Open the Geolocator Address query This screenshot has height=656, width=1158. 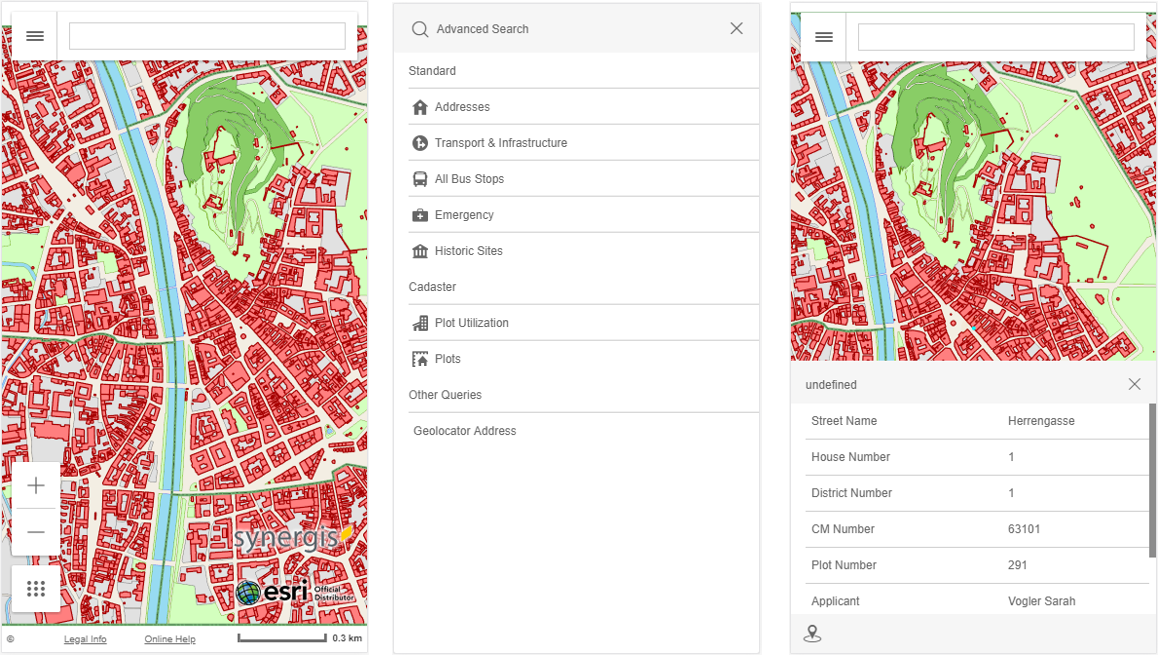pyautogui.click(x=465, y=431)
